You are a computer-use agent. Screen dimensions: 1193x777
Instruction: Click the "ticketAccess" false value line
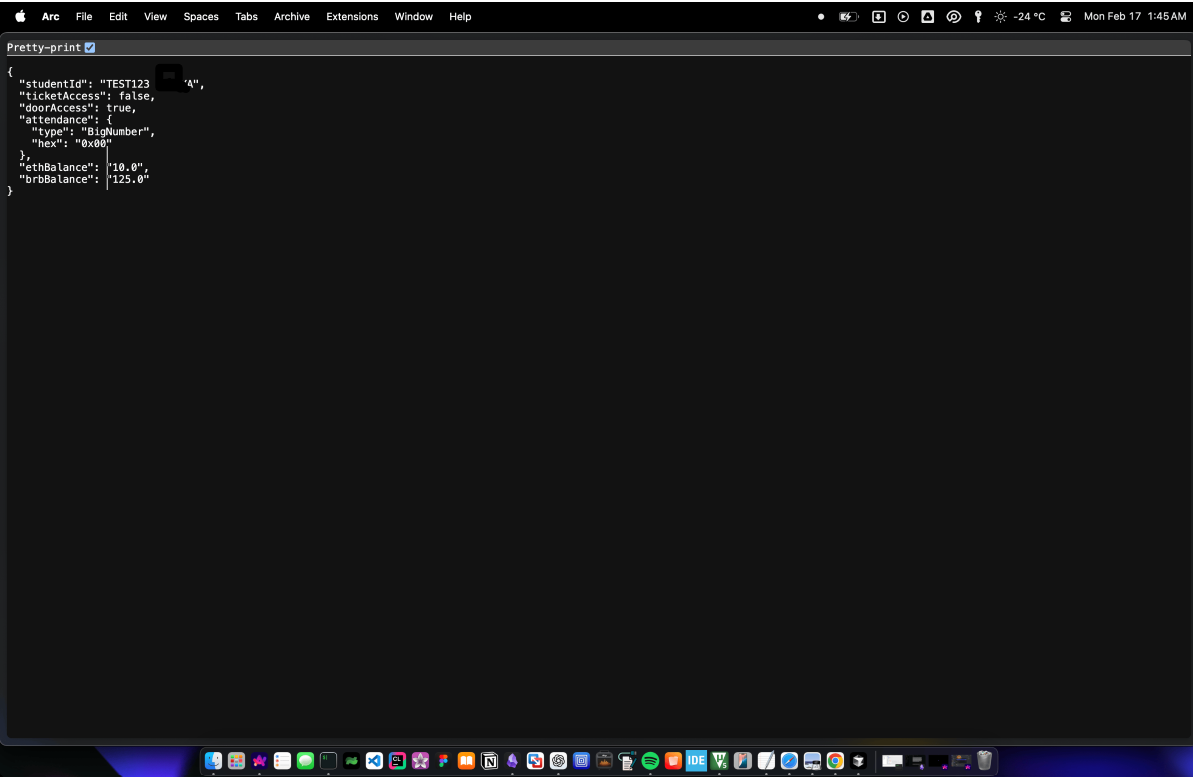87,96
